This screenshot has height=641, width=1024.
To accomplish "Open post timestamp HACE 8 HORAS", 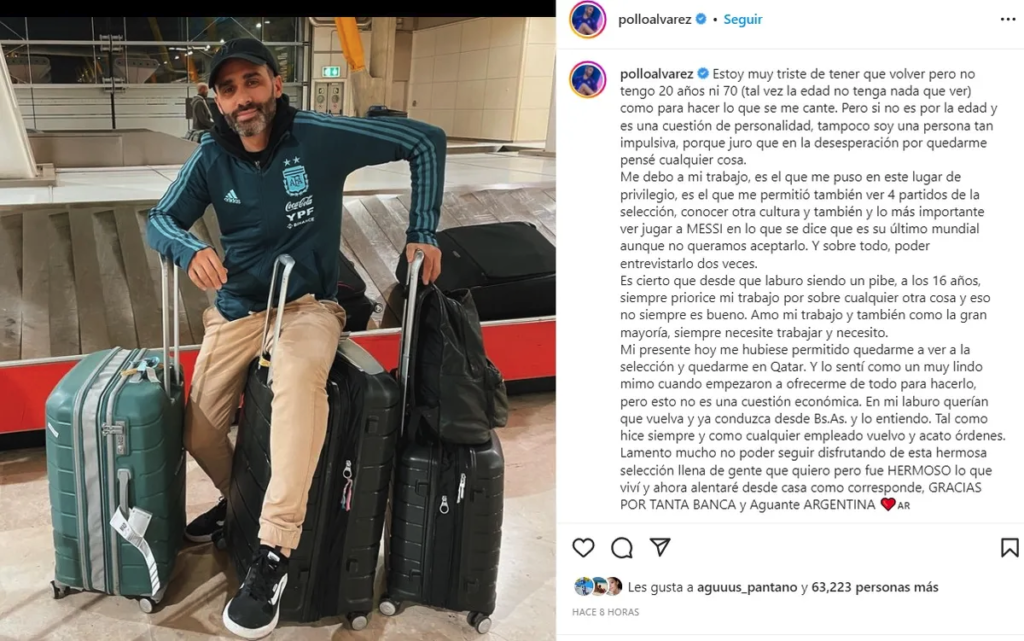I will pos(605,612).
